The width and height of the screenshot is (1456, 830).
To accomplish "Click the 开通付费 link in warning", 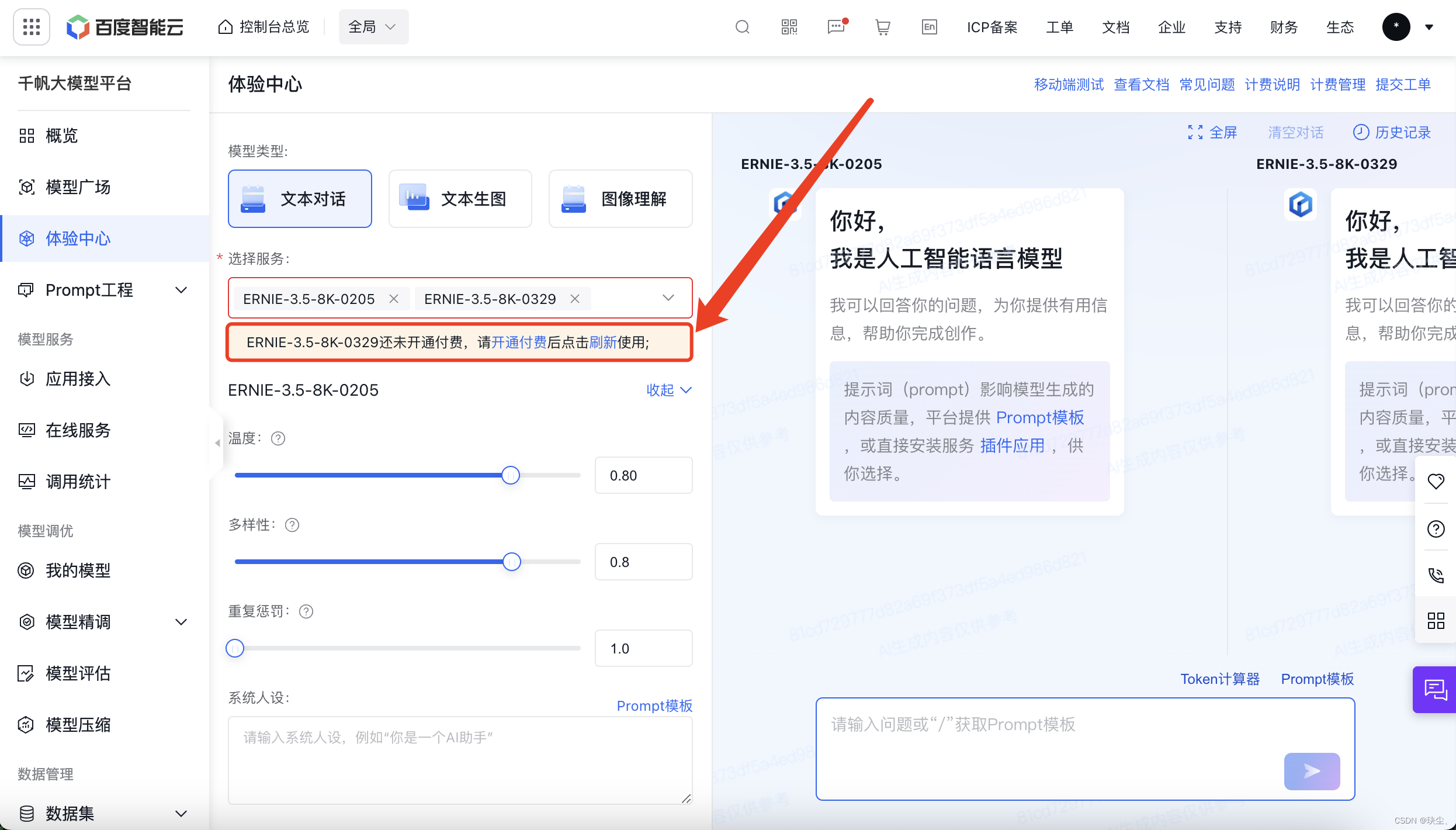I will (518, 343).
